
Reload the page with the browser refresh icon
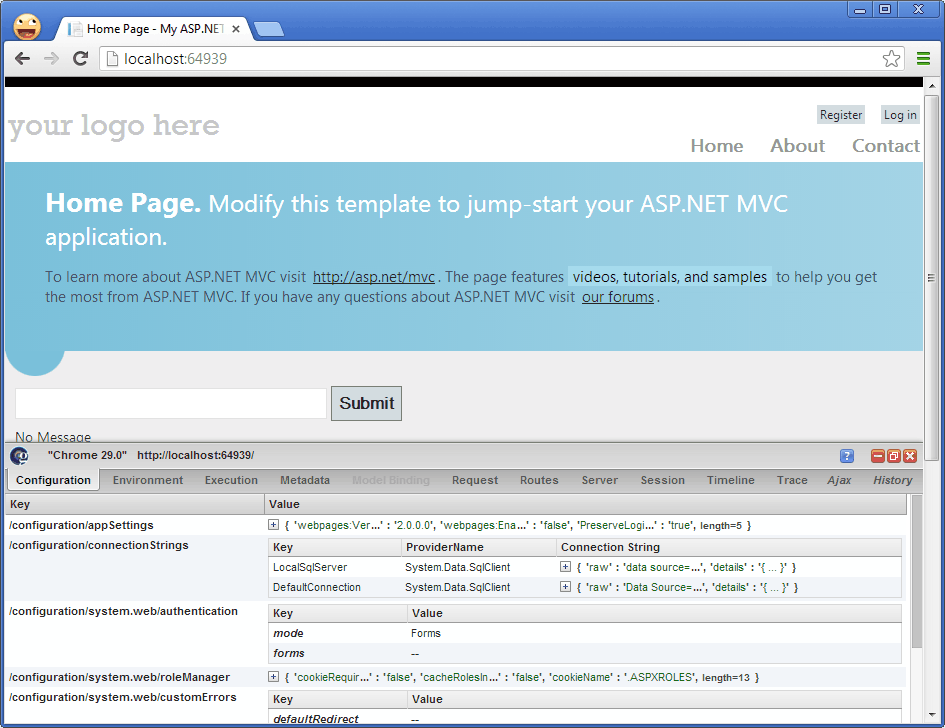80,59
